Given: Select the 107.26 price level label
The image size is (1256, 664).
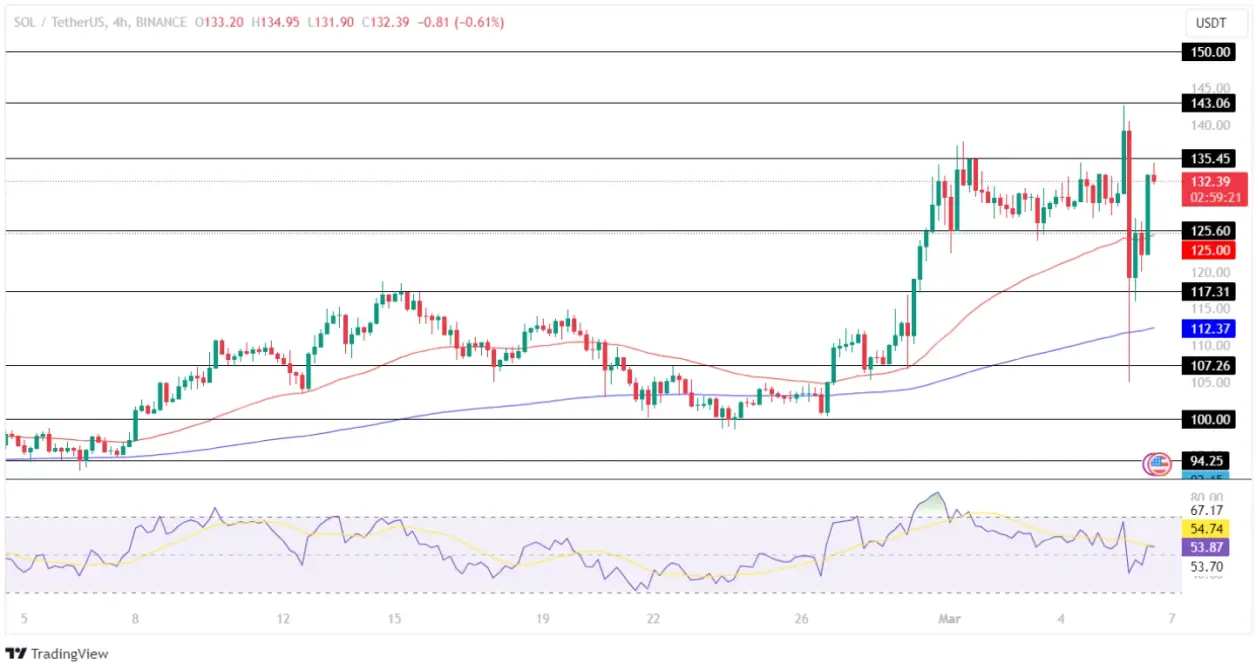Looking at the screenshot, I should coord(1207,365).
